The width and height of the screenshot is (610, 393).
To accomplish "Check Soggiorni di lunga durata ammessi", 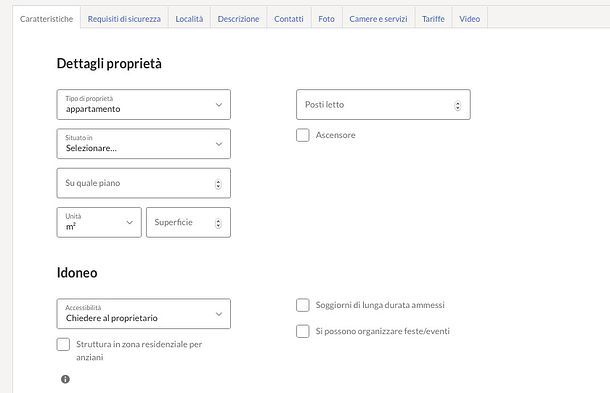I will coord(303,305).
